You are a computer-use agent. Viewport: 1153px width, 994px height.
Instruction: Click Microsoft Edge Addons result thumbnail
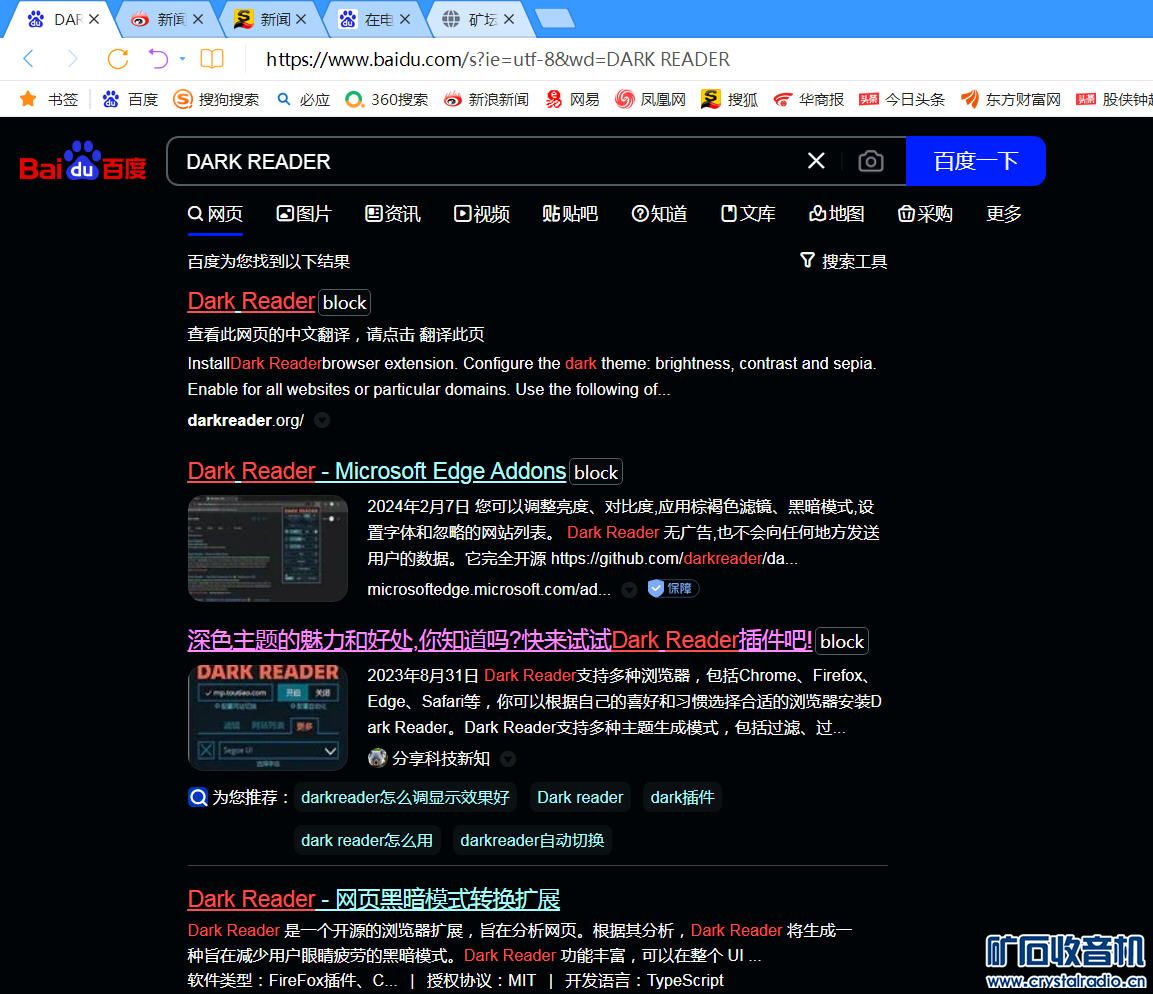coord(268,548)
